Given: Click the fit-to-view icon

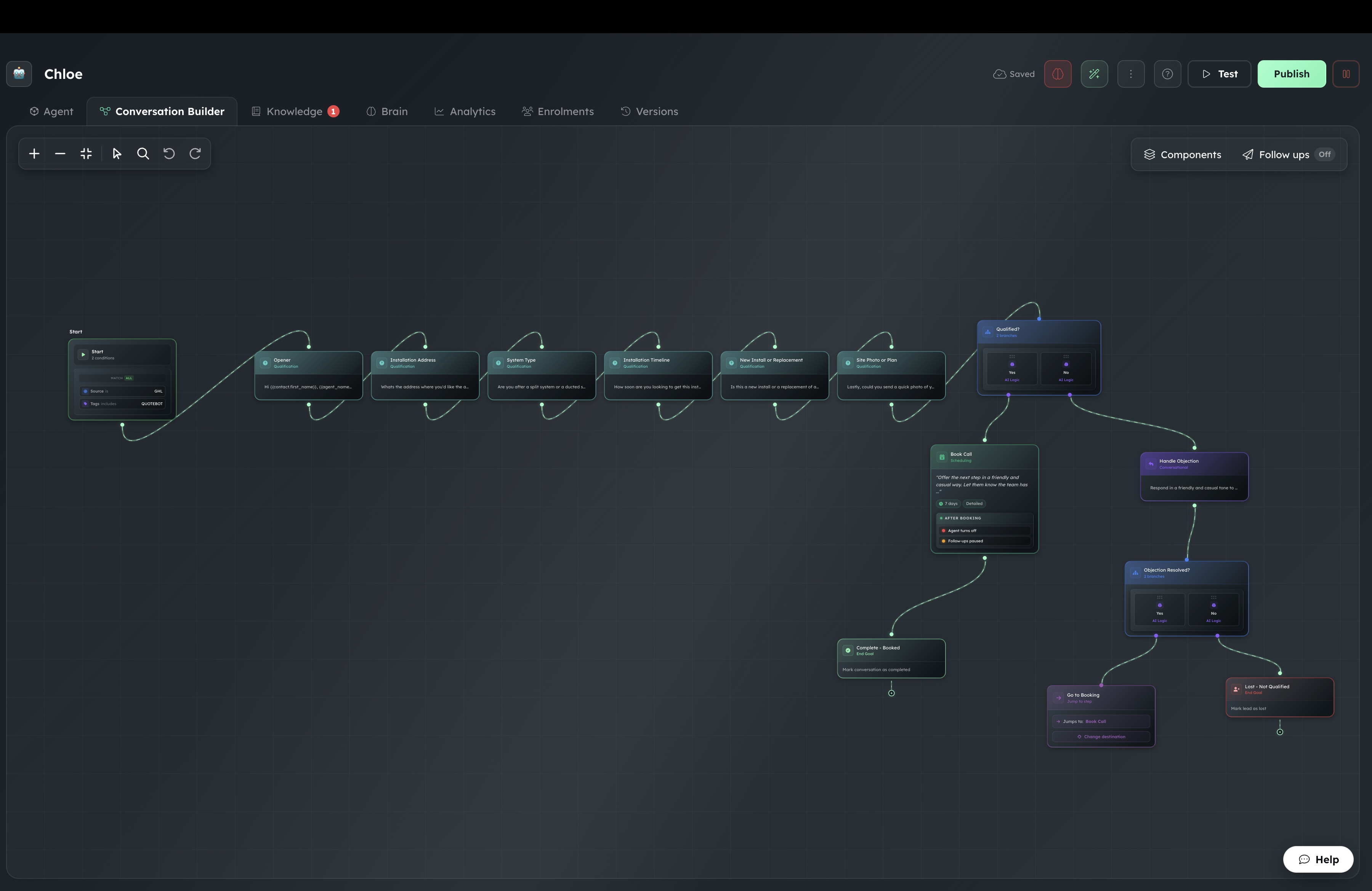Looking at the screenshot, I should click(86, 154).
